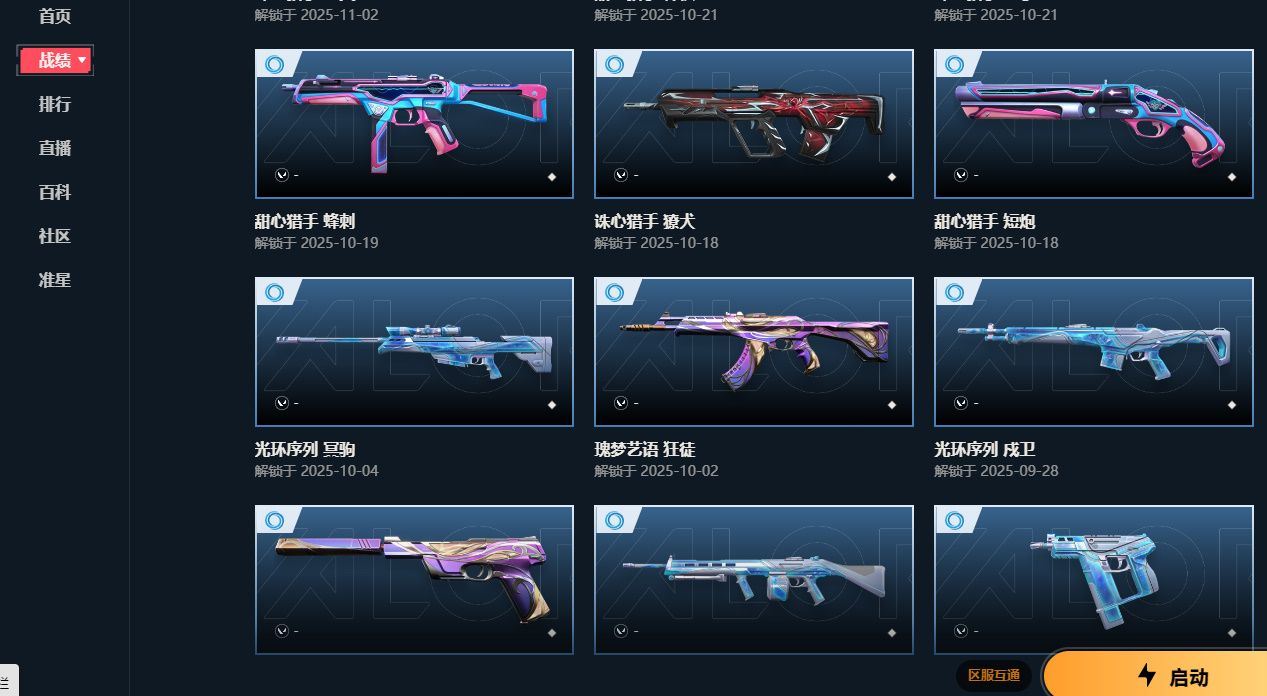Go to the 排行 sidebar item
The height and width of the screenshot is (696, 1267).
(55, 104)
